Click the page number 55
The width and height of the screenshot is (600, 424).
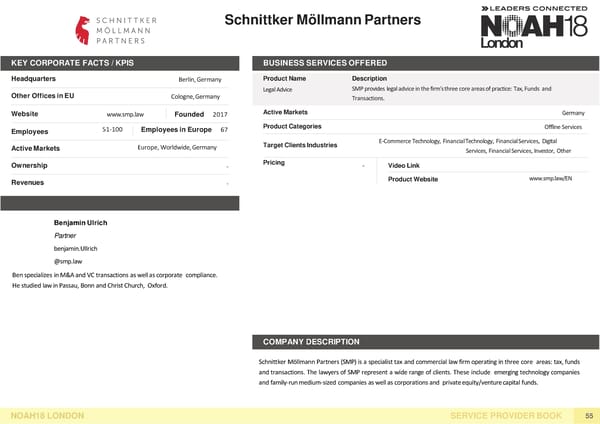click(x=589, y=414)
